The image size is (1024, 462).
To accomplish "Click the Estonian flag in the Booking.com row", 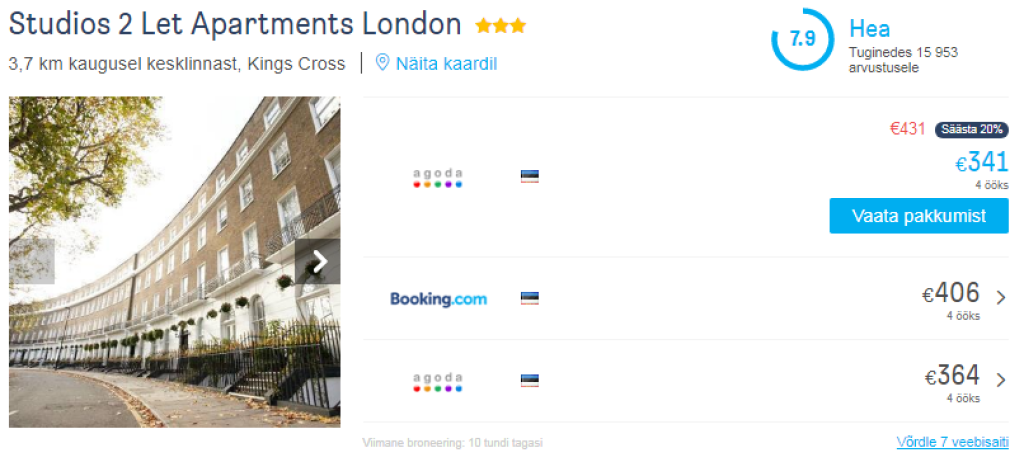I will (530, 298).
